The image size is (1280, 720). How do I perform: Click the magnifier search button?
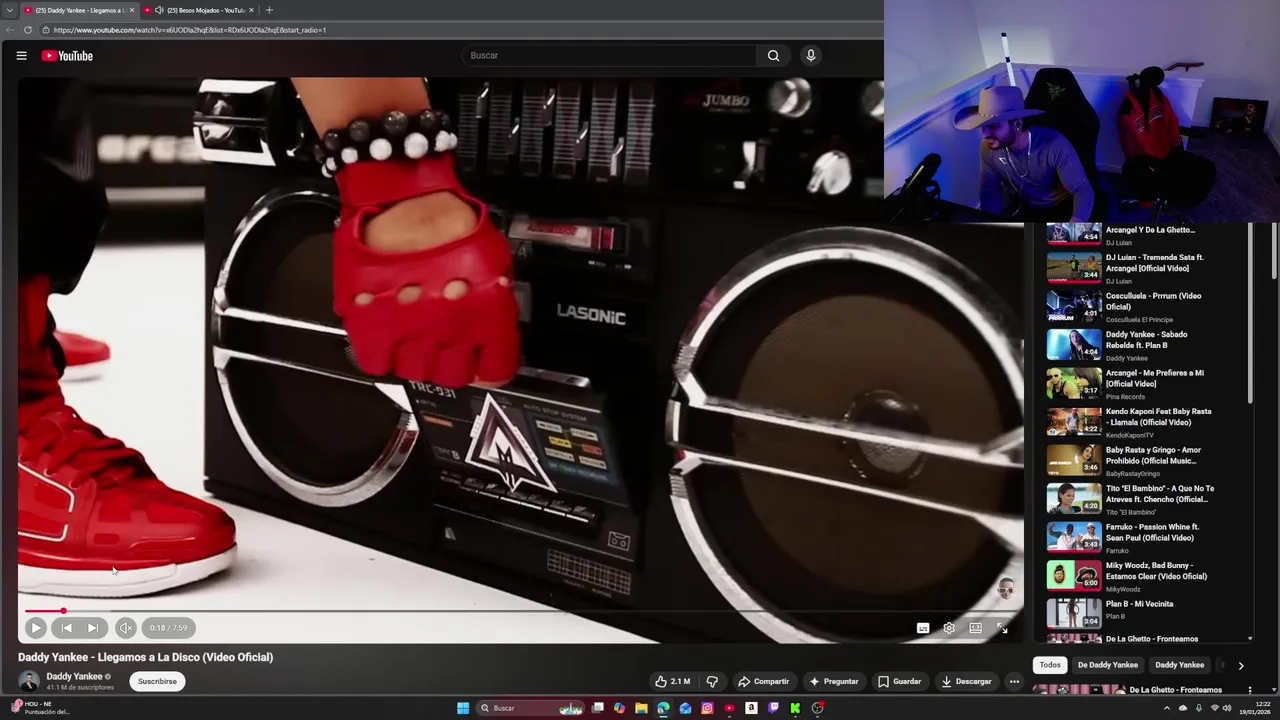click(773, 55)
